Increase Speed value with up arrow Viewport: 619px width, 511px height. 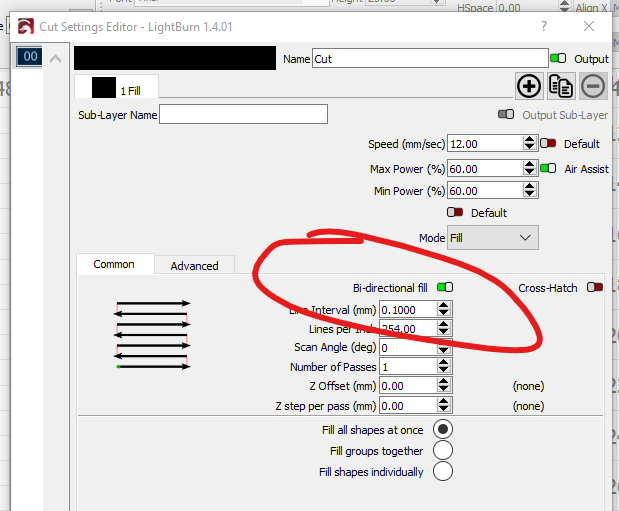tap(529, 139)
